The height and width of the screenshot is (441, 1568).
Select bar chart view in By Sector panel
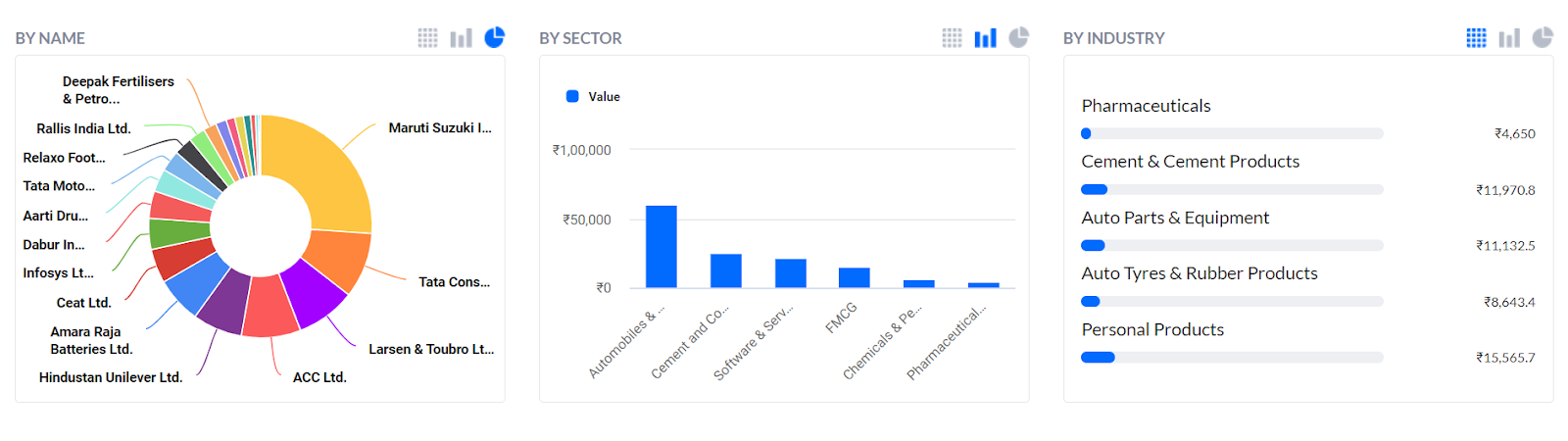pyautogui.click(x=985, y=38)
